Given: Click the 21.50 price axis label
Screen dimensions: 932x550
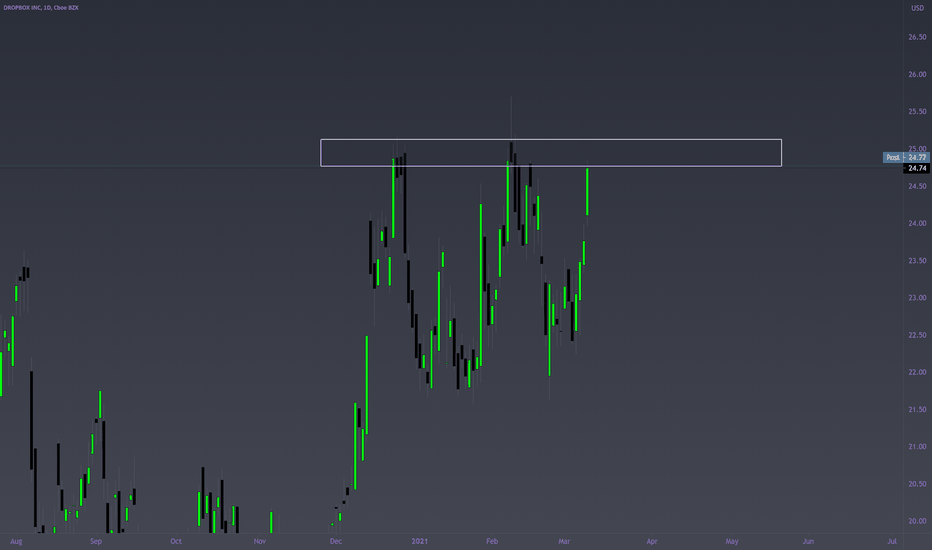Looking at the screenshot, I should click(x=917, y=409).
